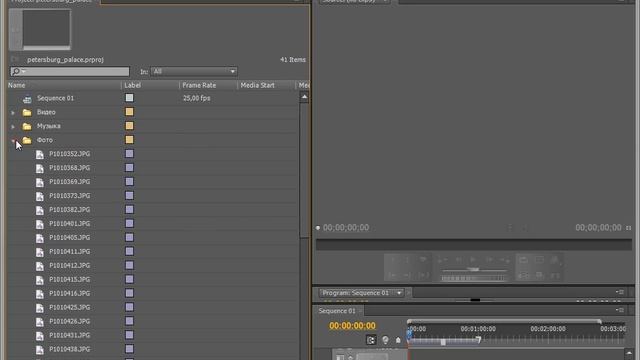Select the P1010415.JPG file name
The width and height of the screenshot is (640, 360).
[70, 280]
